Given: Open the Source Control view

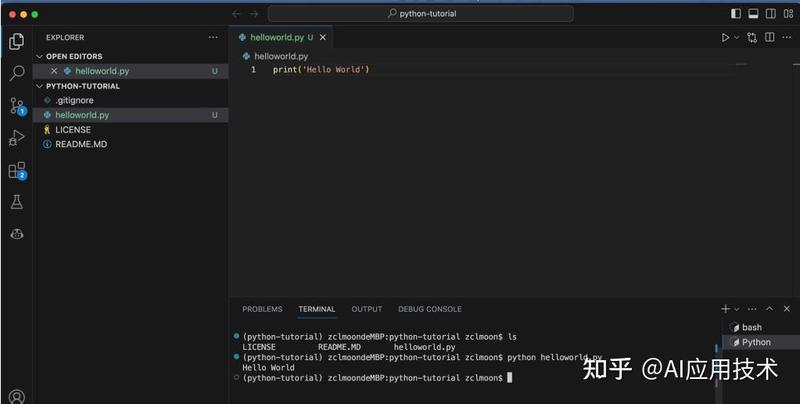Looking at the screenshot, I should point(17,106).
